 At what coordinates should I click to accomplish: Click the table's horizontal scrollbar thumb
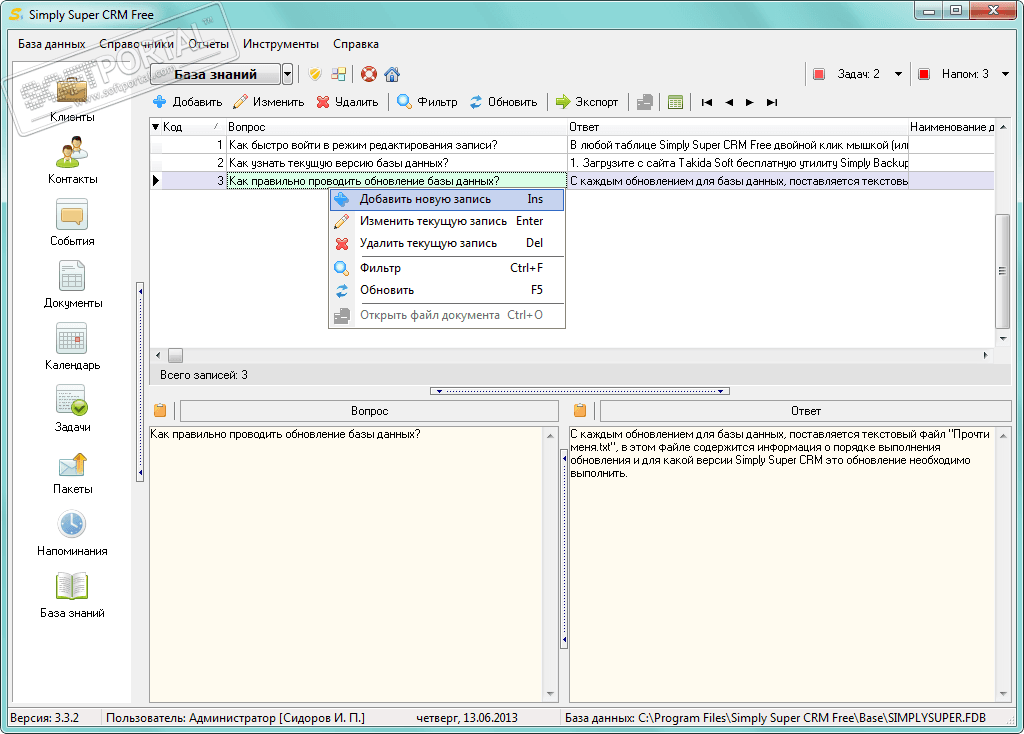point(176,355)
